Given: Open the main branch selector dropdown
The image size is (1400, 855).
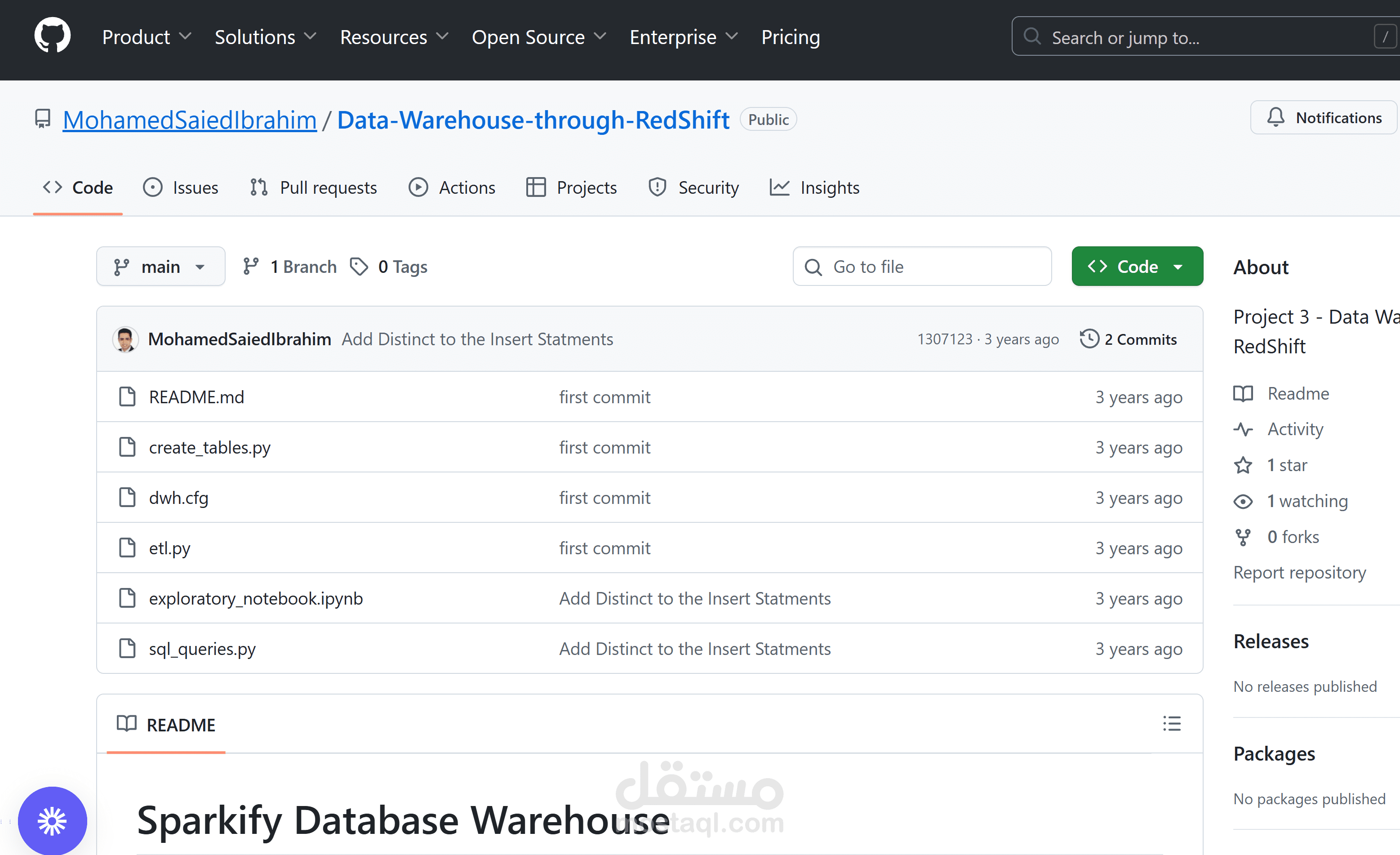Looking at the screenshot, I should tap(161, 267).
